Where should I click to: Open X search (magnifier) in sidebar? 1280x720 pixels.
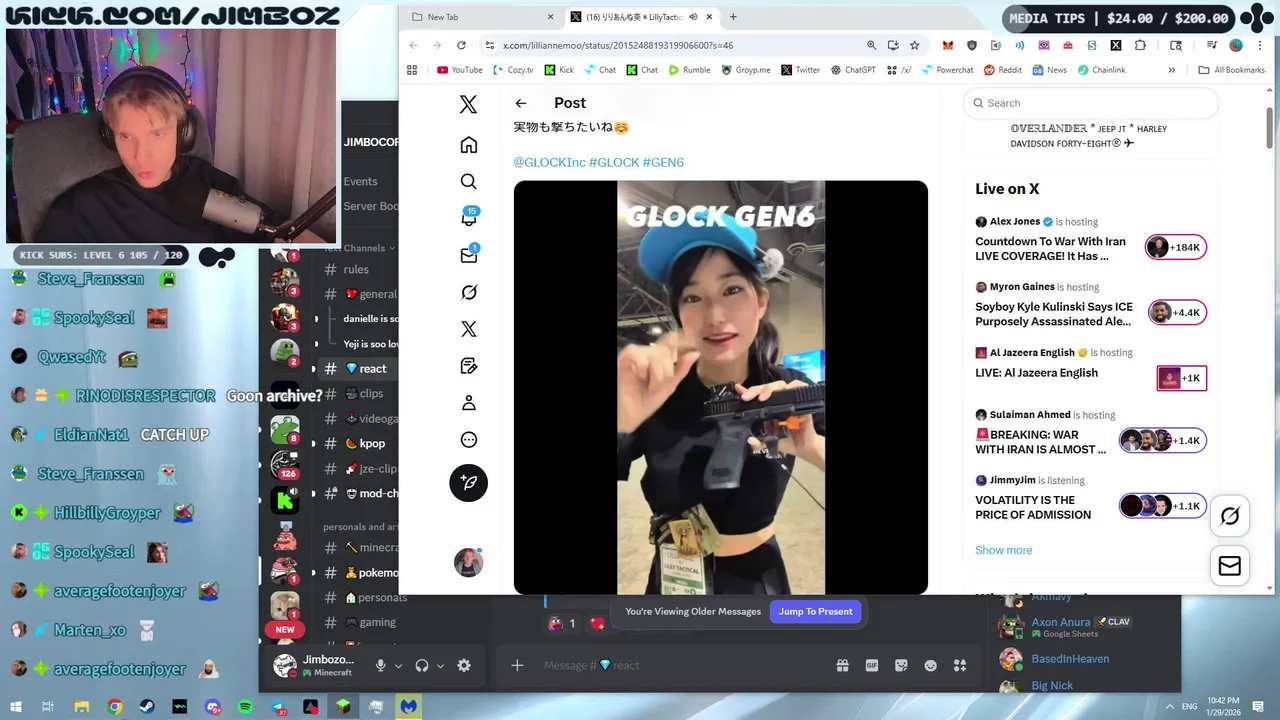[468, 181]
